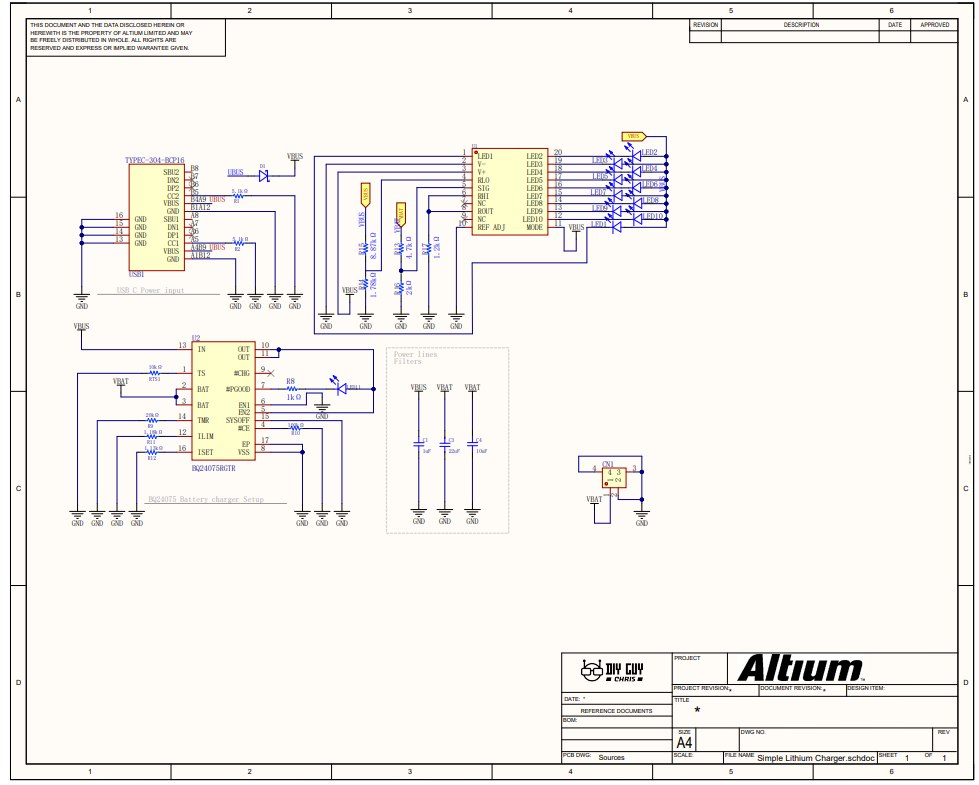Click the C1 capacitor under VBUS filter
979x785 pixels.
[x=419, y=443]
